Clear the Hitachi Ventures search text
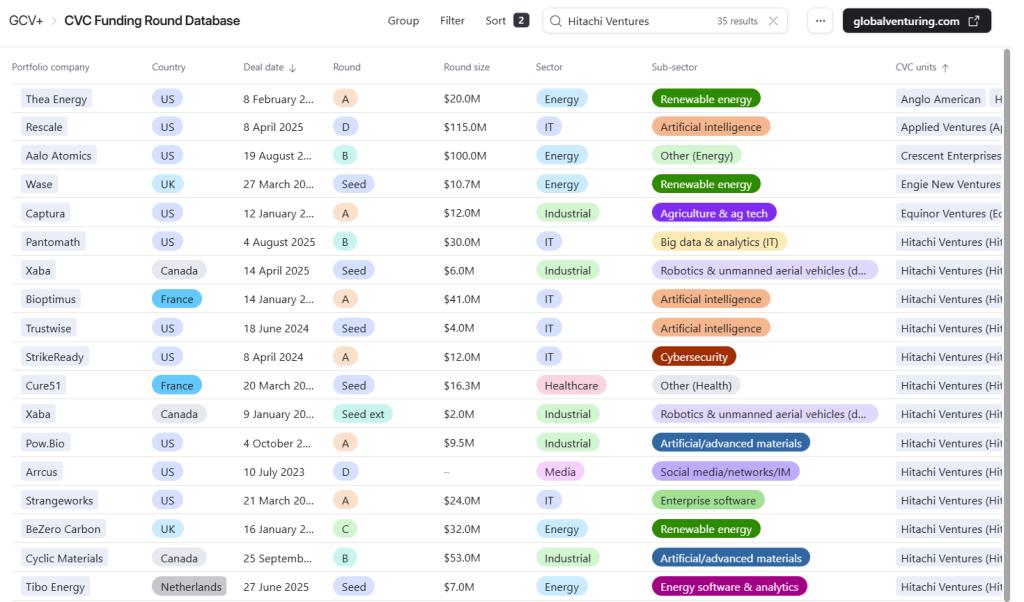1024x602 pixels. [773, 21]
